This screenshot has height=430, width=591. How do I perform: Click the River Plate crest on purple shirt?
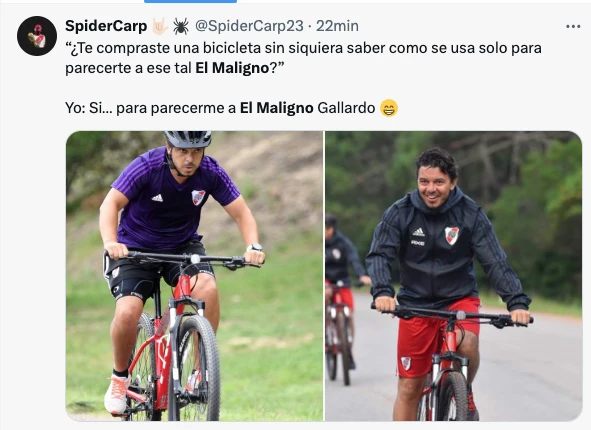point(198,197)
